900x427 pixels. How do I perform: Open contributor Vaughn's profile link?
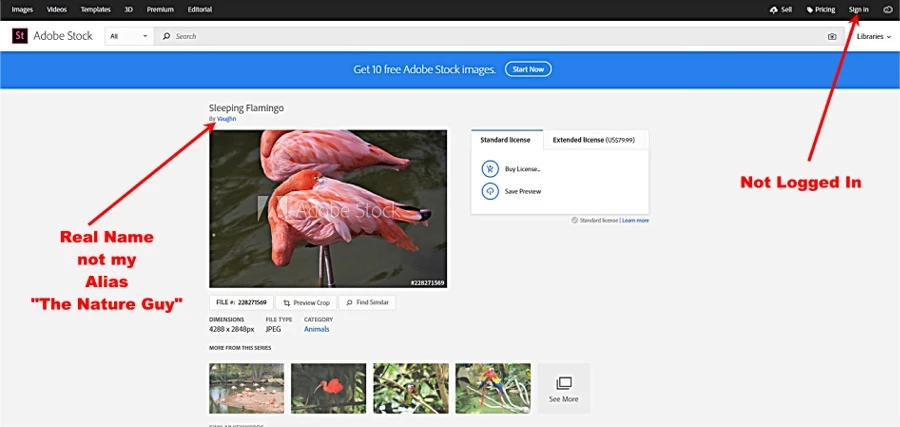pos(226,119)
